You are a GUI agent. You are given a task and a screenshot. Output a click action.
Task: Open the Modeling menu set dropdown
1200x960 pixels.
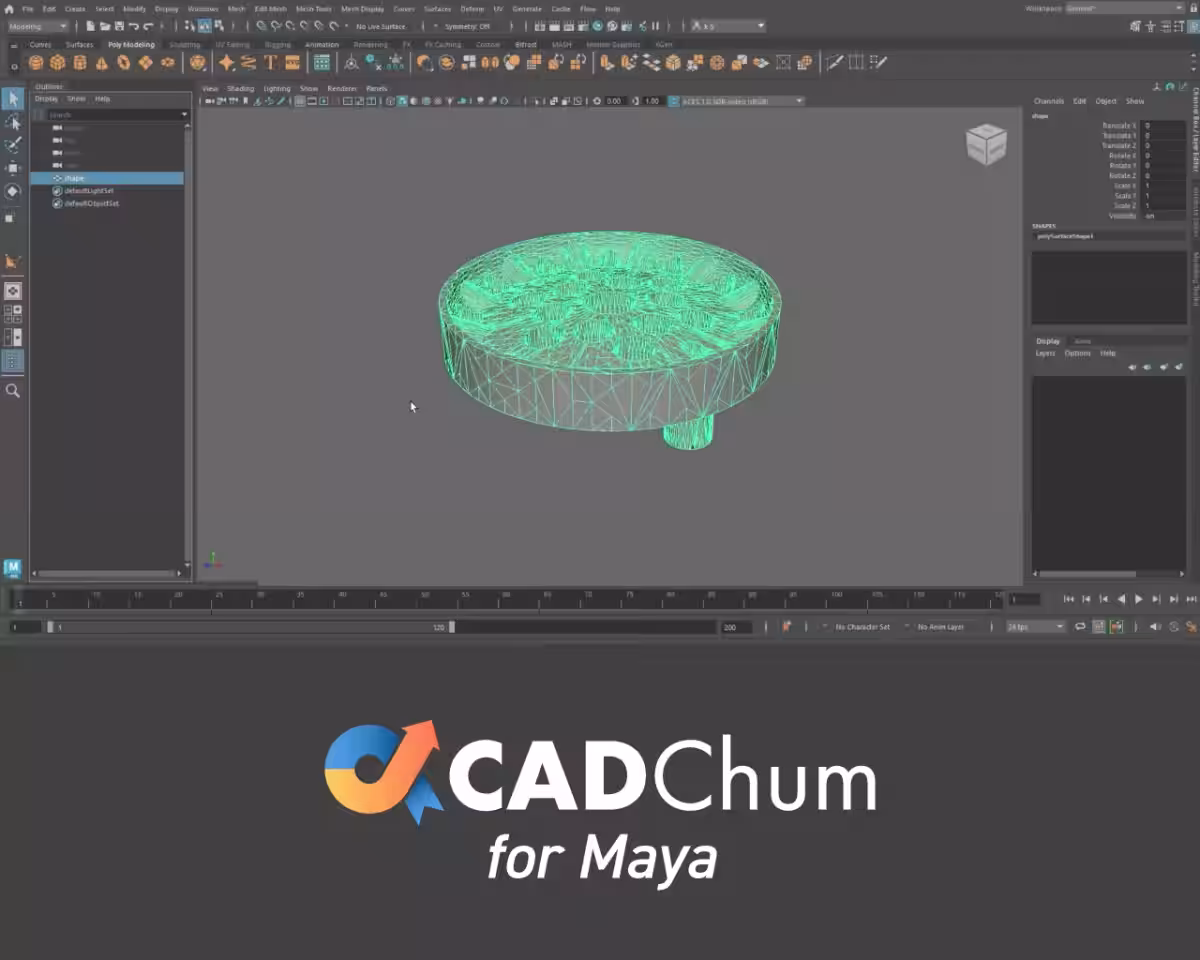click(38, 26)
